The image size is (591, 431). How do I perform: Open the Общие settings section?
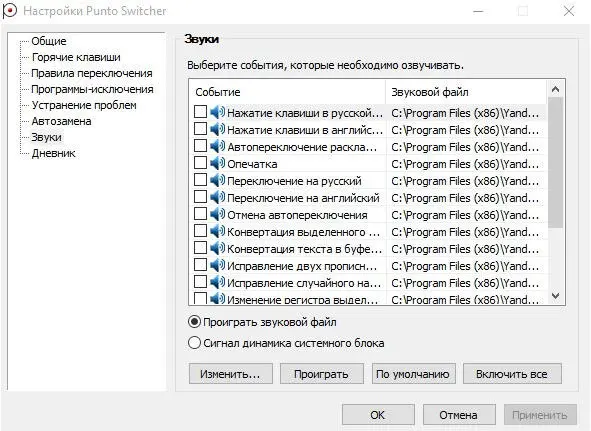(49, 41)
